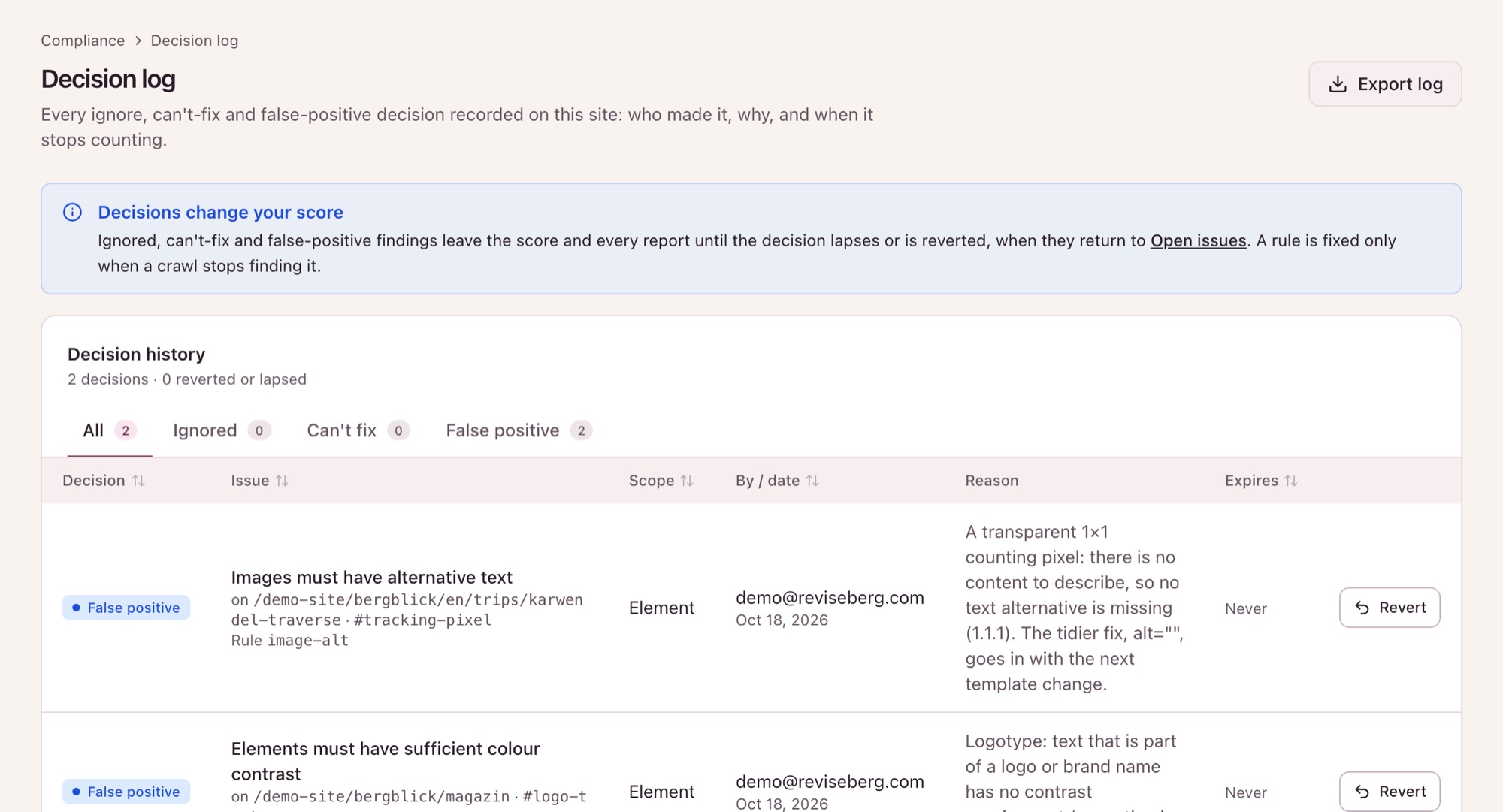Click the 'A transparent 1×1 counting pixel' reason
Image resolution: width=1503 pixels, height=812 pixels.
point(1075,608)
